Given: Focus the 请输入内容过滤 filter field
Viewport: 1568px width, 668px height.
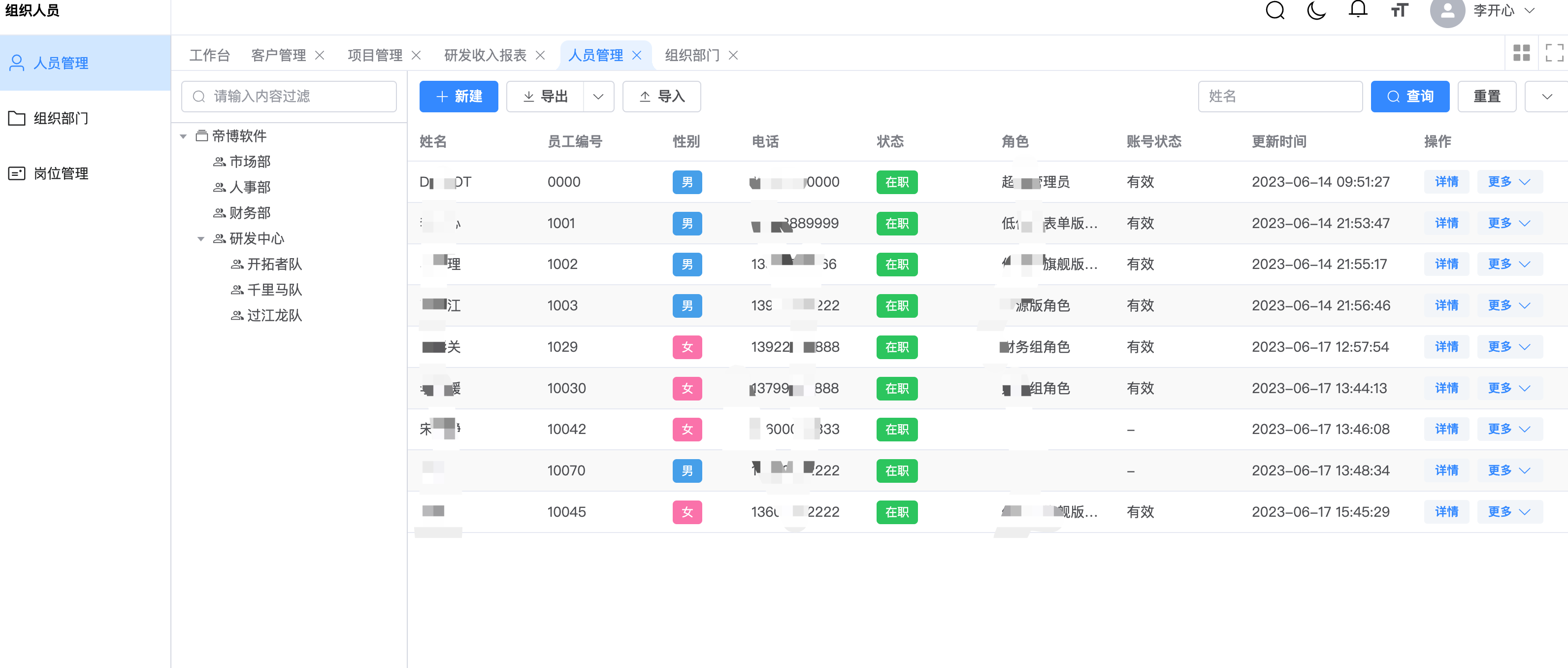Looking at the screenshot, I should point(289,96).
